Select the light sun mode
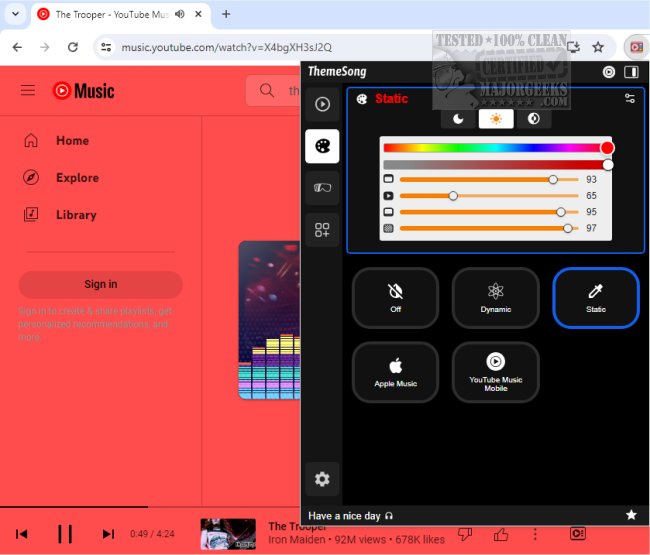The height and width of the screenshot is (555, 650). (x=496, y=119)
